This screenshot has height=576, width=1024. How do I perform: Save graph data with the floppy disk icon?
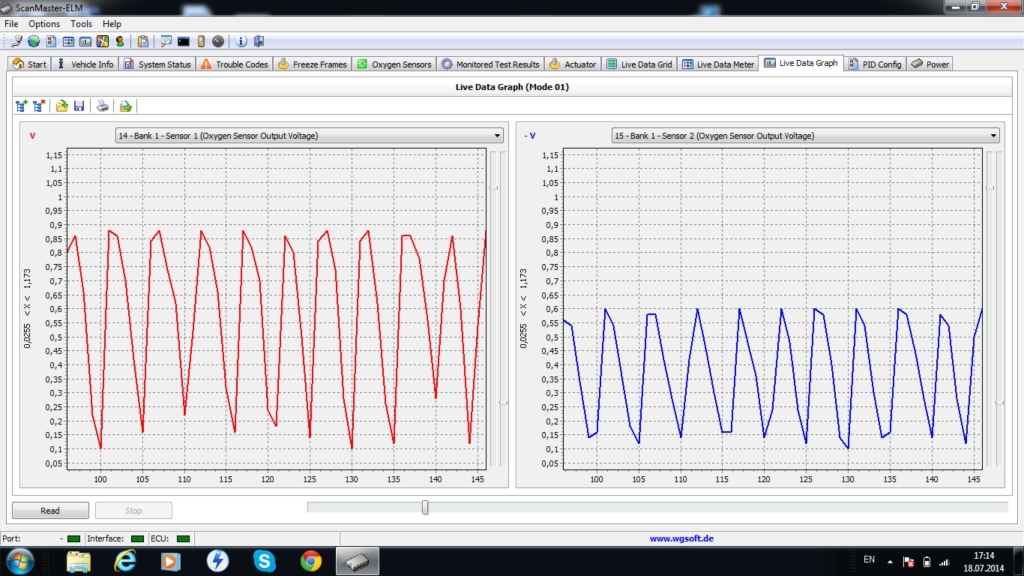click(x=79, y=105)
